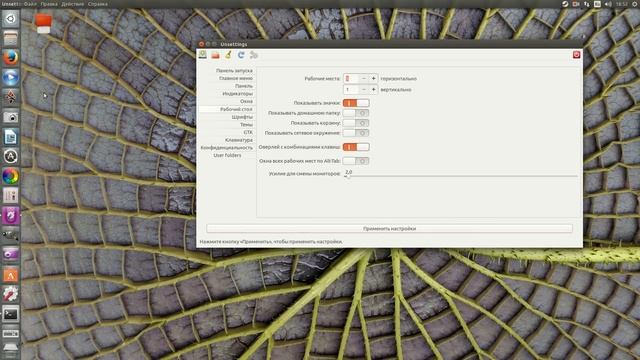The height and width of the screenshot is (360, 640).
Task: Open the 'Правка' menu
Action: pos(49,4)
